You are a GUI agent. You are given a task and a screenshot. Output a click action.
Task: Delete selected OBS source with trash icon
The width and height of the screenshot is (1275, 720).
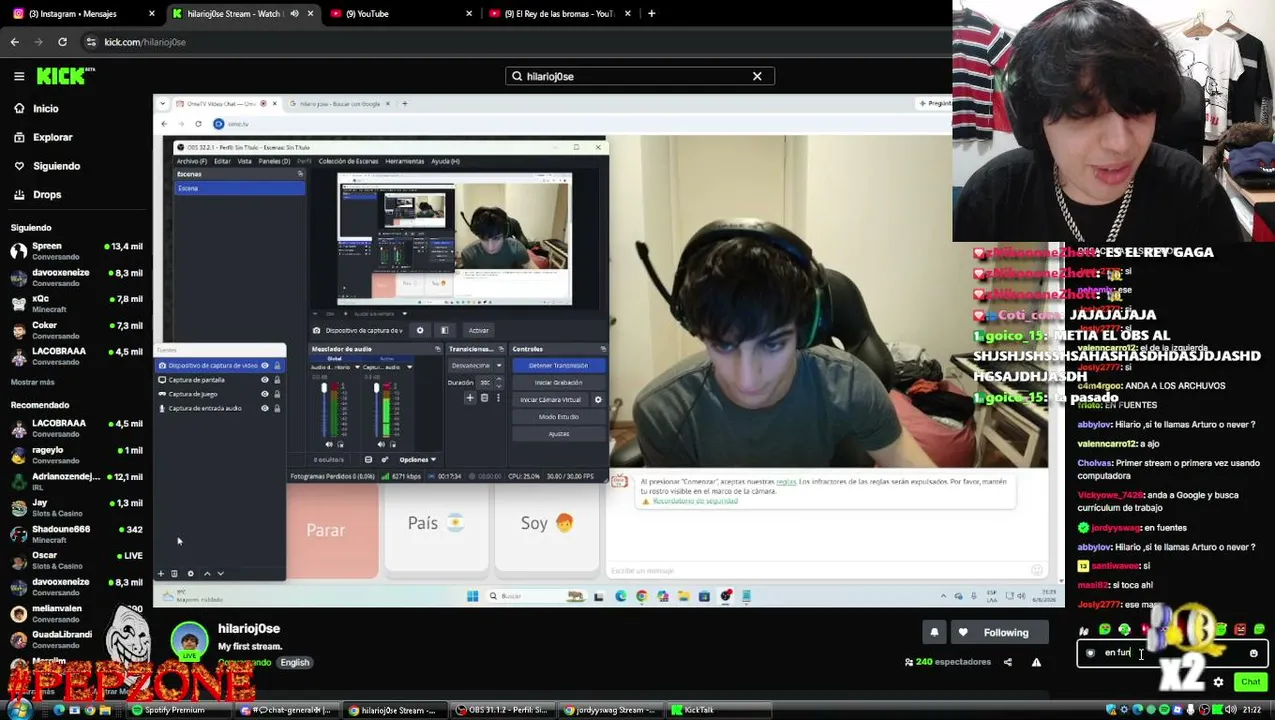pos(174,574)
